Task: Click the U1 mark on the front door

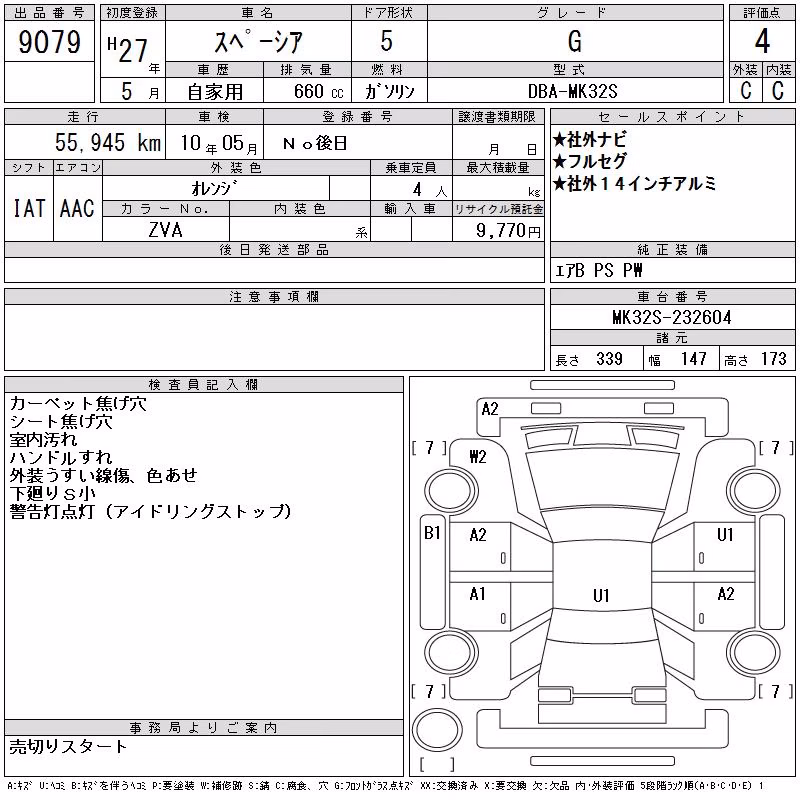Action: coord(725,535)
